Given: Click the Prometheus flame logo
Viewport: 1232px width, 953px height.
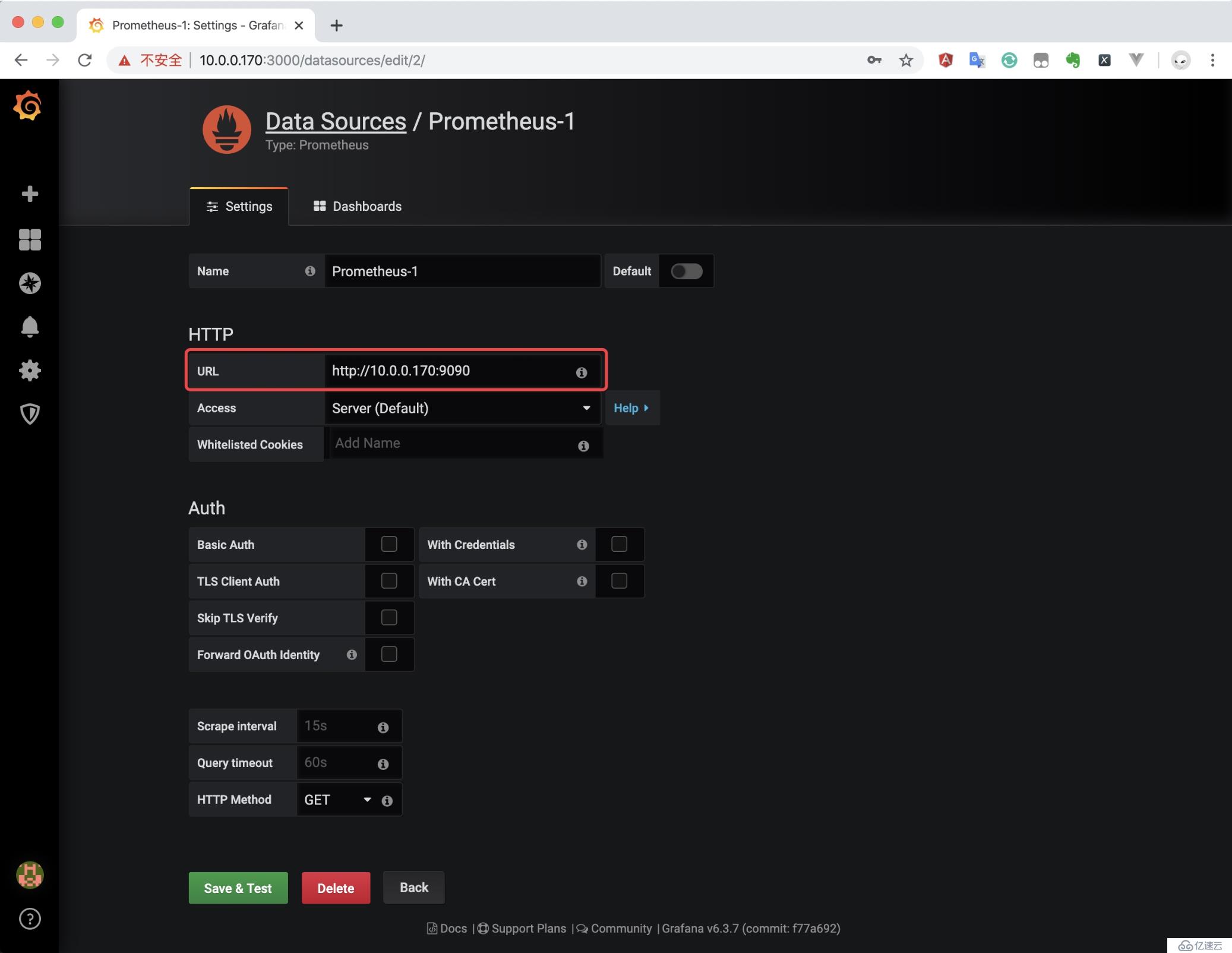Looking at the screenshot, I should (x=226, y=130).
